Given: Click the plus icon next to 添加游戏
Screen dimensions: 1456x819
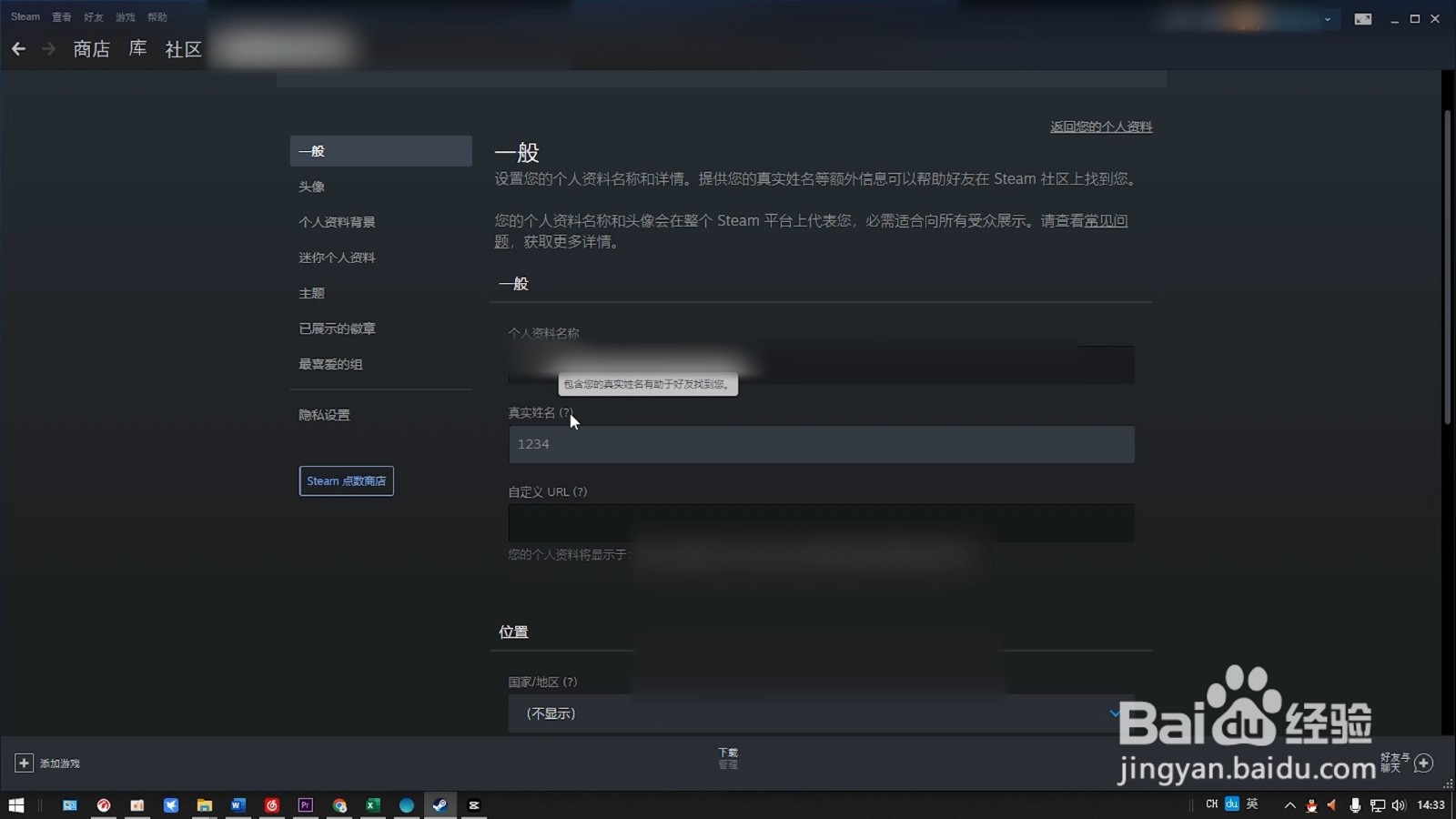Looking at the screenshot, I should click(x=24, y=763).
